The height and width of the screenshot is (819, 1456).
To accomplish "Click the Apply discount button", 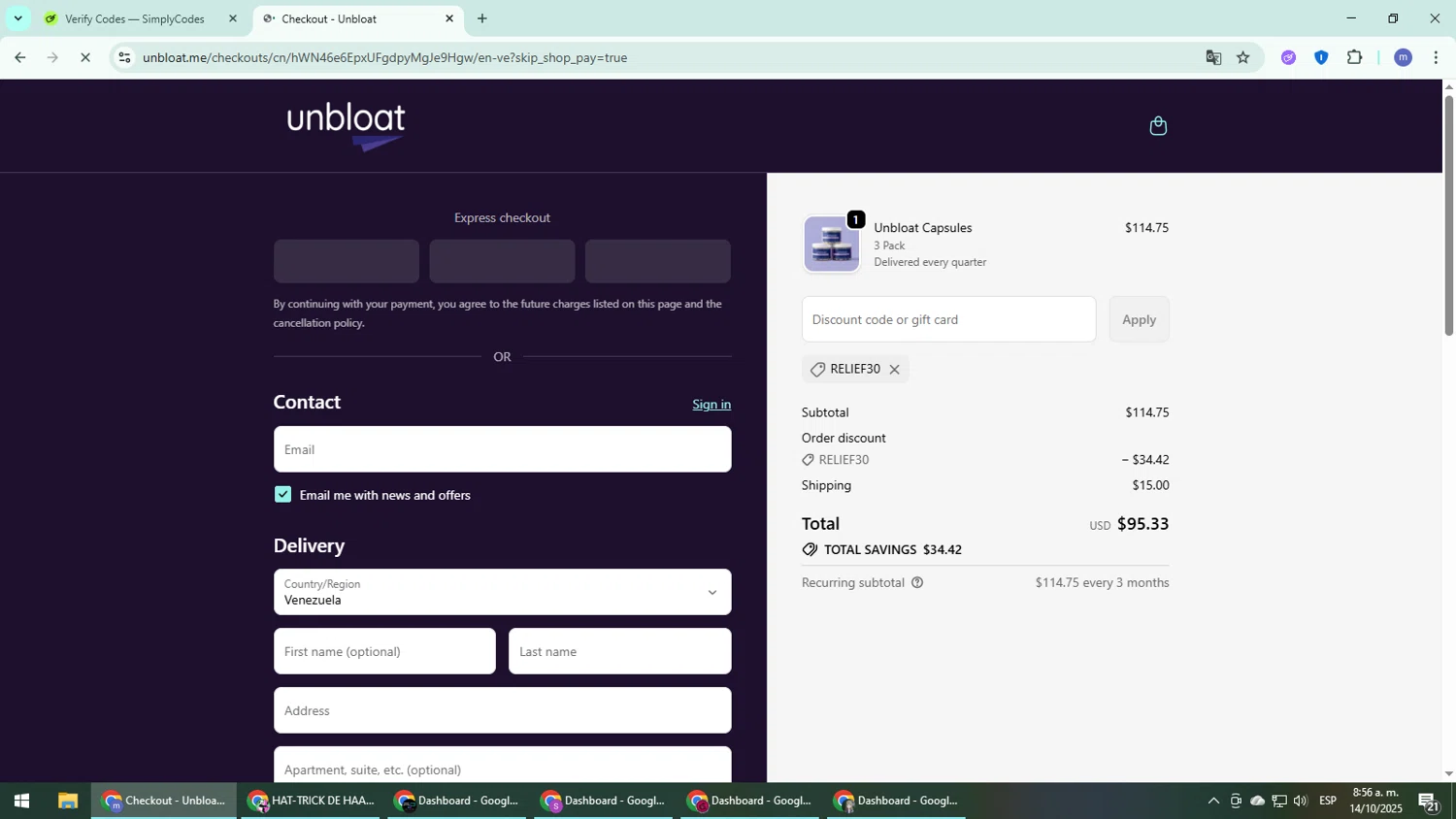I will pyautogui.click(x=1139, y=319).
